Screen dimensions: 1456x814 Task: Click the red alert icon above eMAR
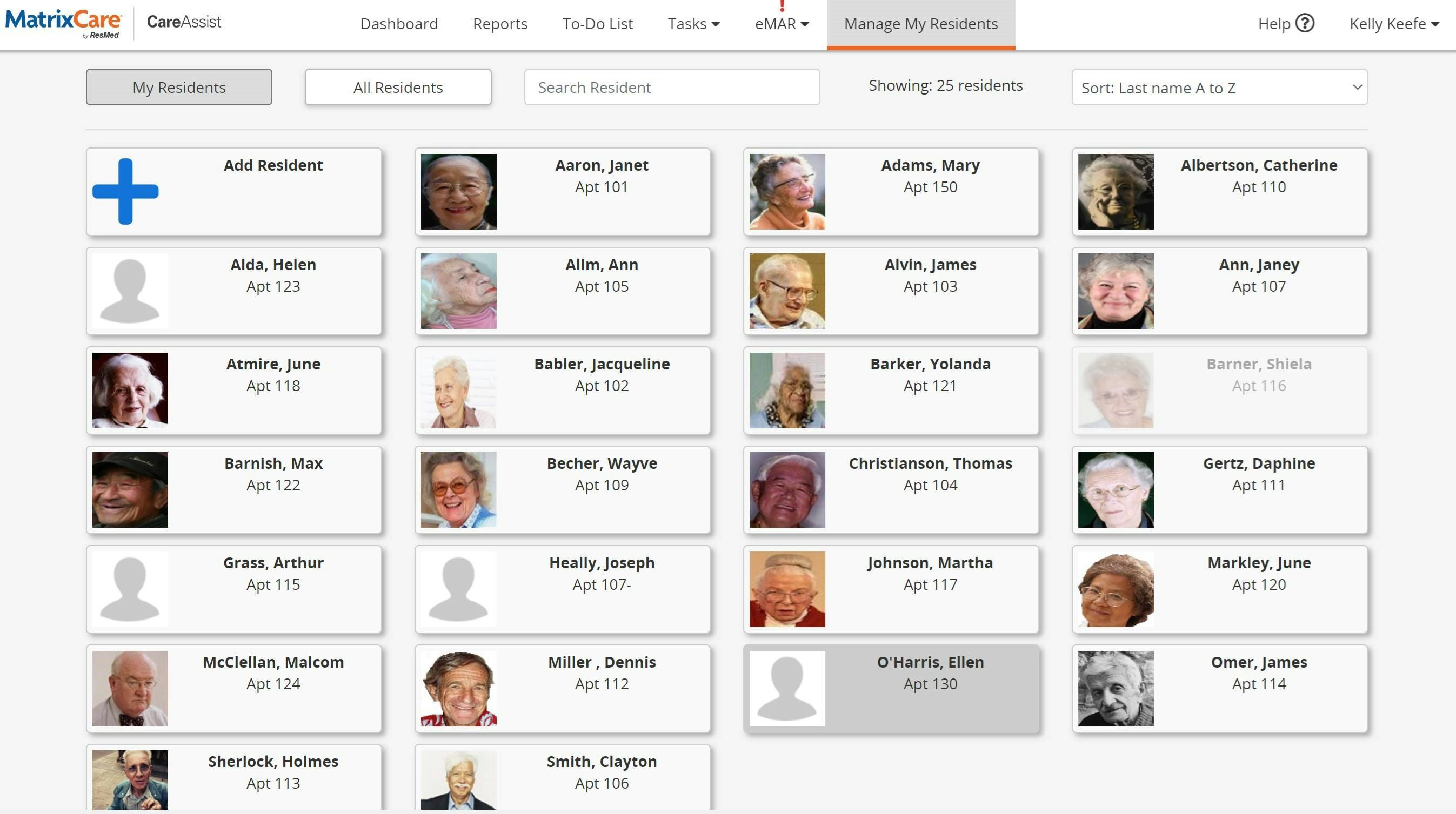[x=782, y=5]
